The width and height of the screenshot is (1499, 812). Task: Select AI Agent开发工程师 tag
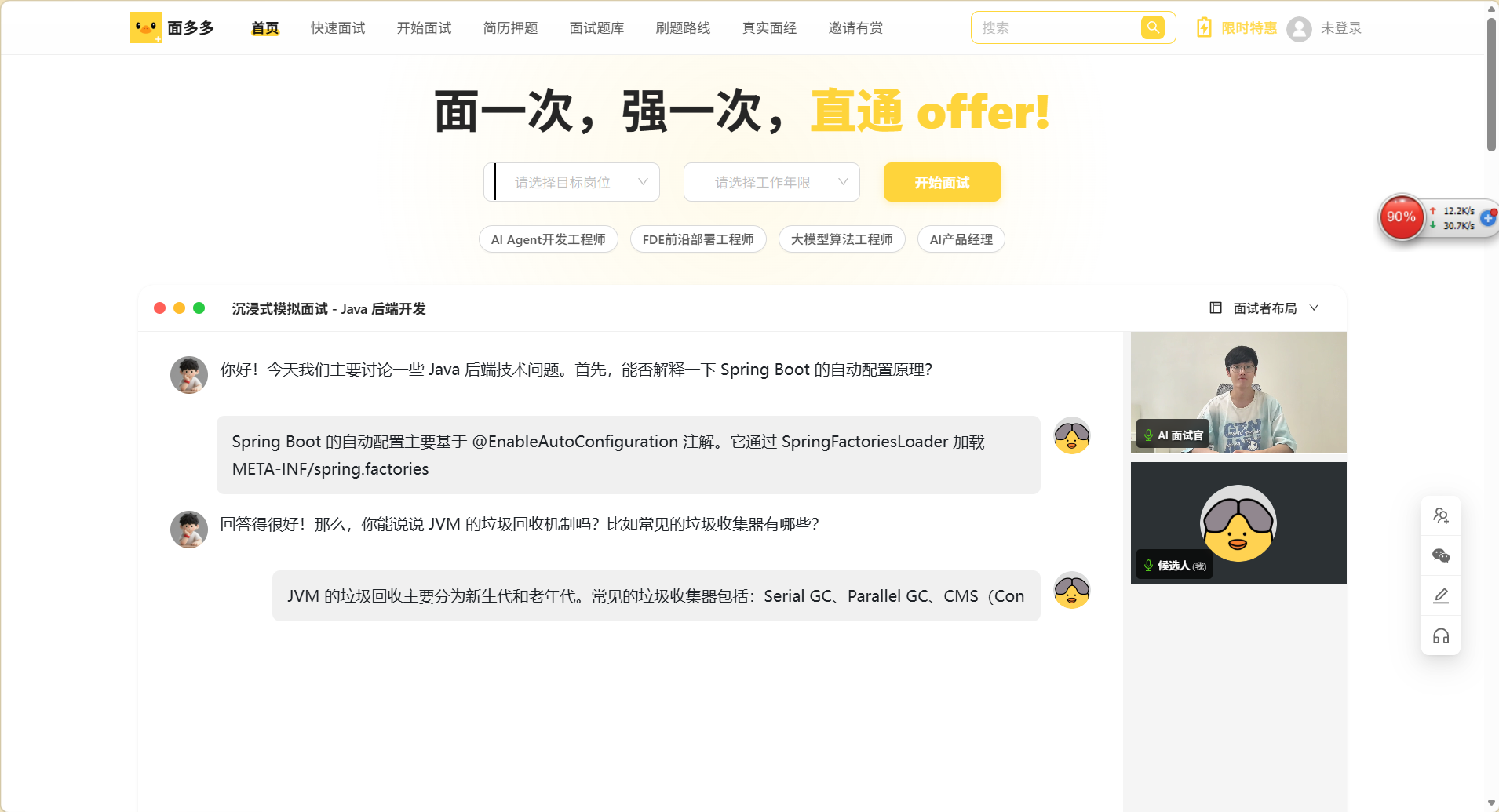[x=549, y=239]
